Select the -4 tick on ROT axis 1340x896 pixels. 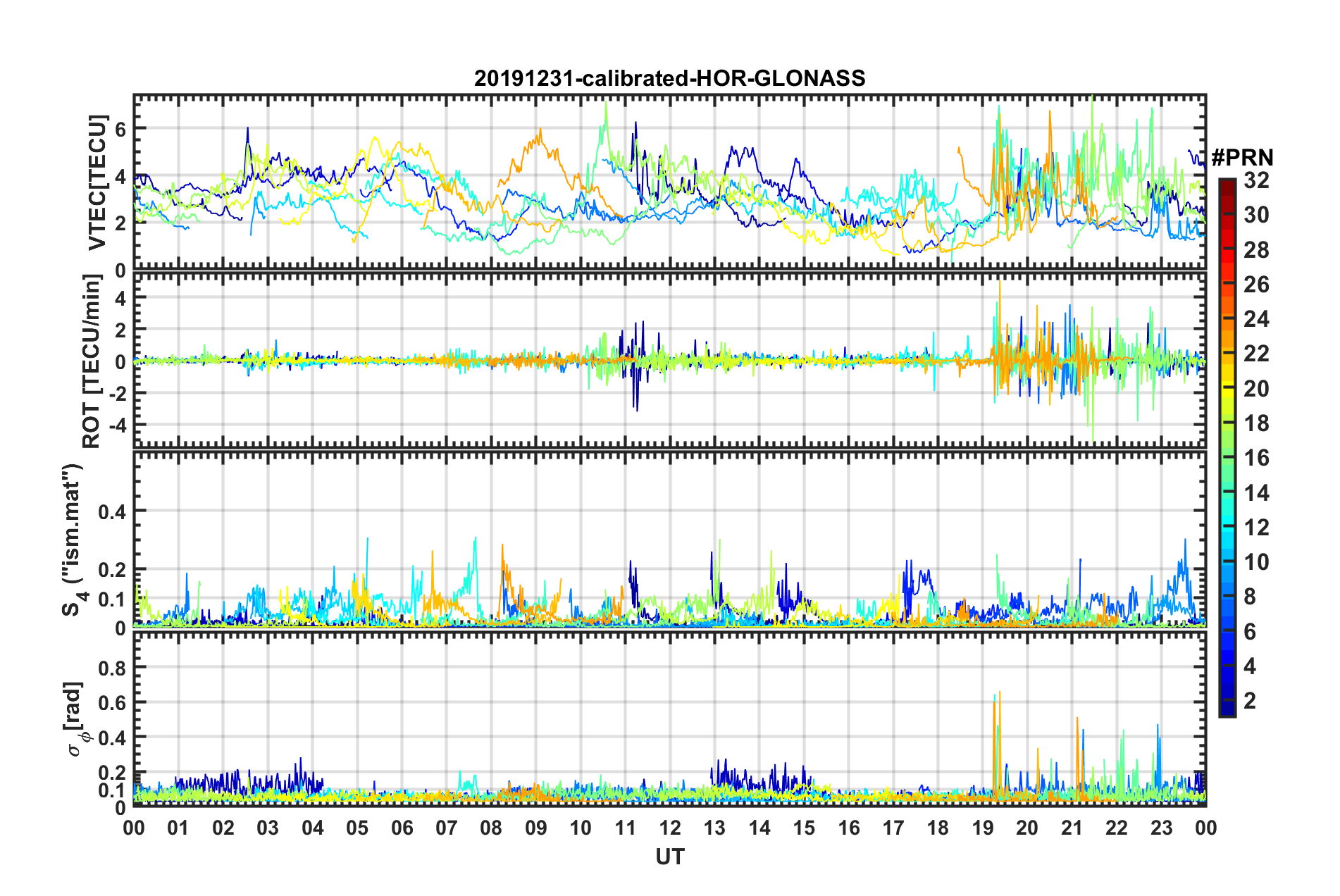click(116, 425)
